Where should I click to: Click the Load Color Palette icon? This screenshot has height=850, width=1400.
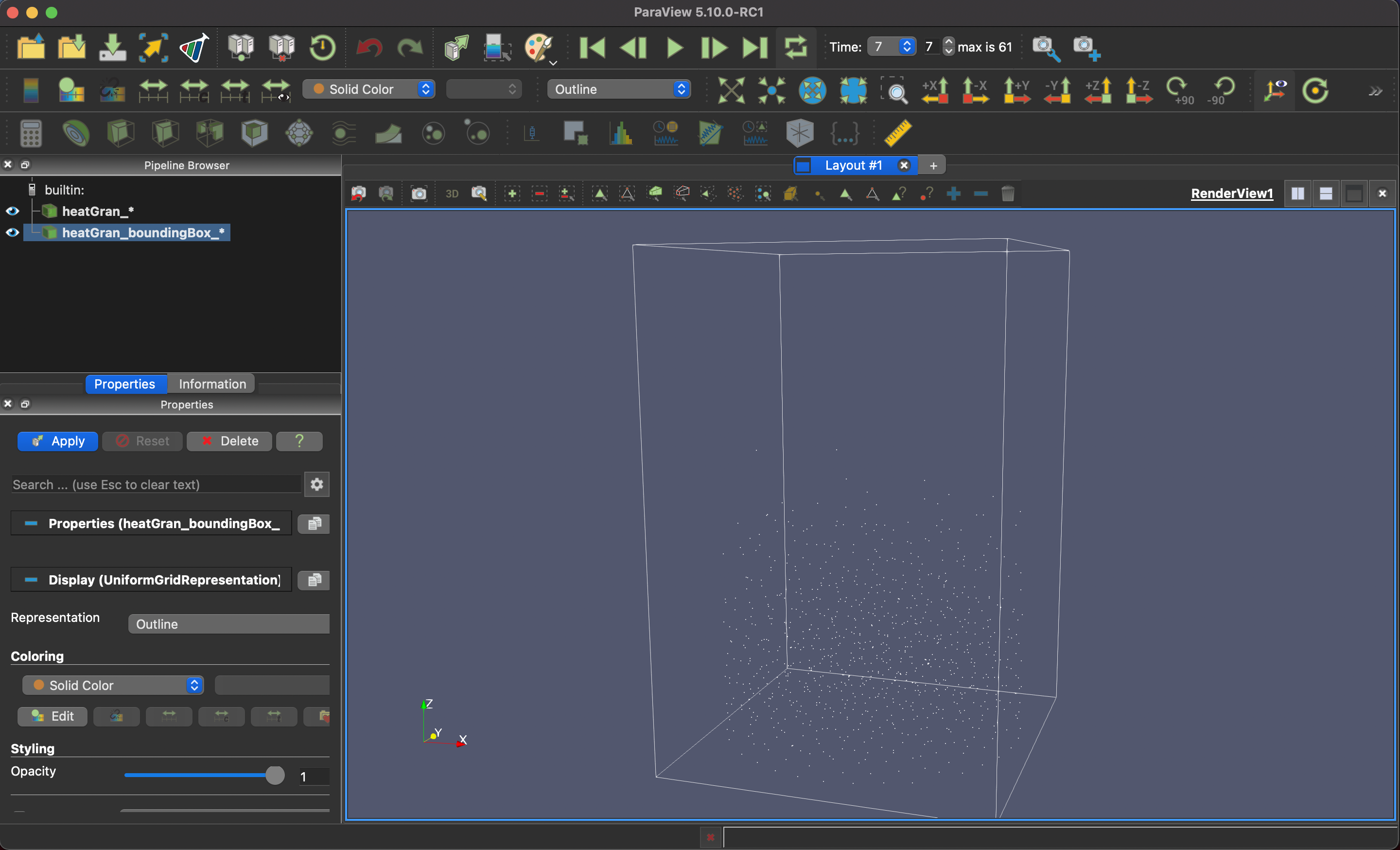[x=539, y=47]
